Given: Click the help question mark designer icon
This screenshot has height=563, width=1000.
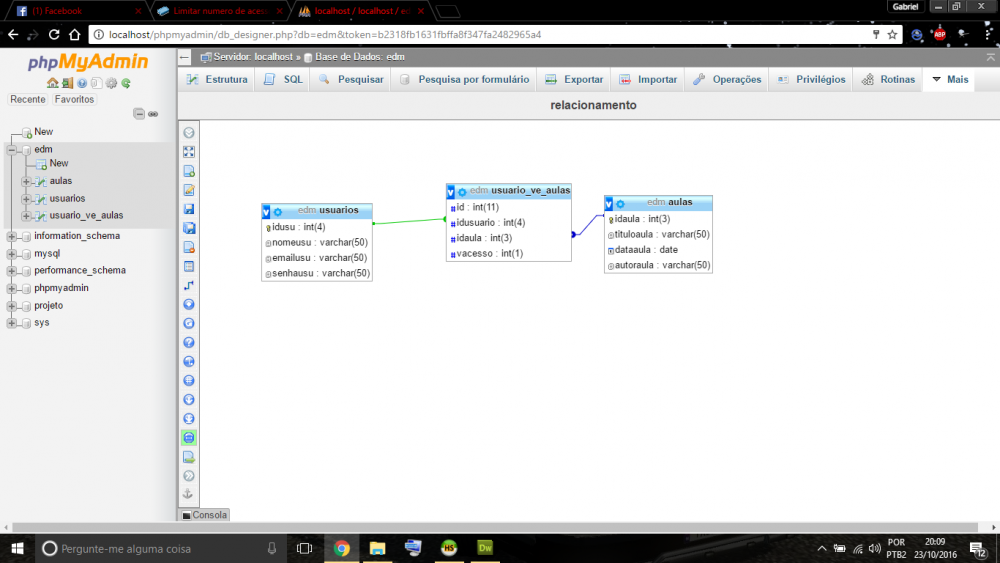Looking at the screenshot, I should click(189, 342).
